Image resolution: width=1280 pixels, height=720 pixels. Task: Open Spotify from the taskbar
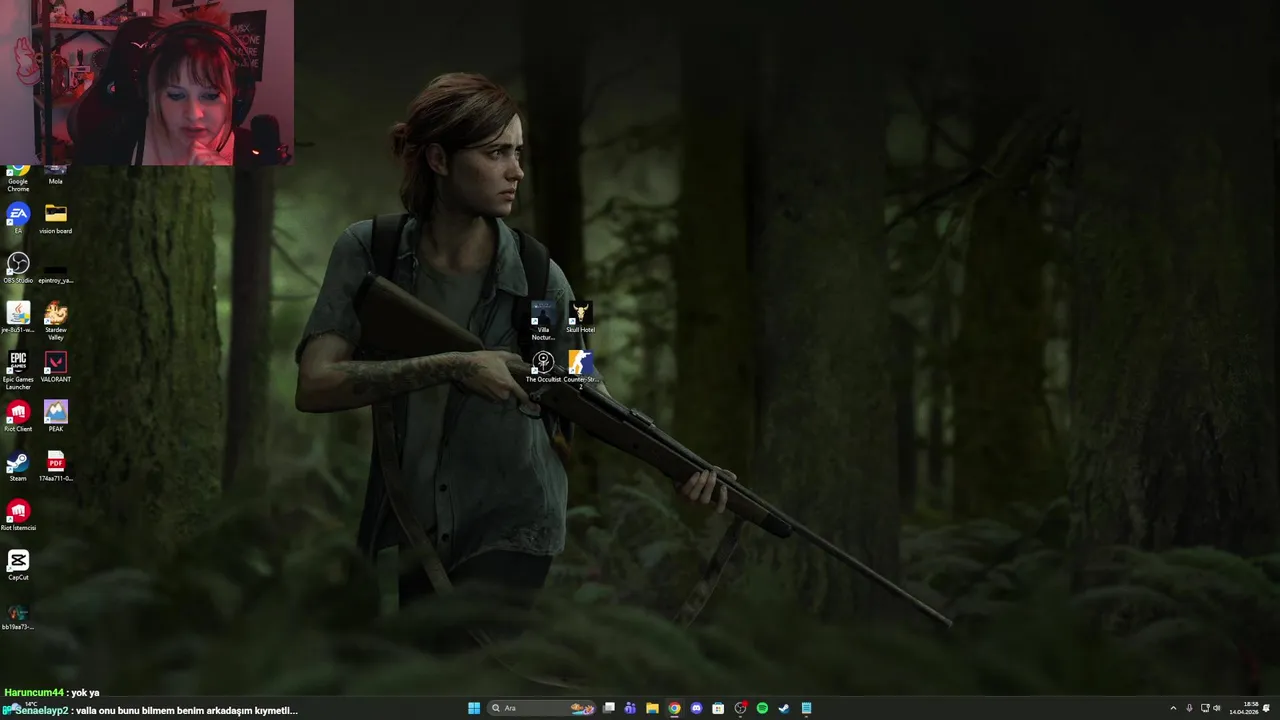[762, 708]
